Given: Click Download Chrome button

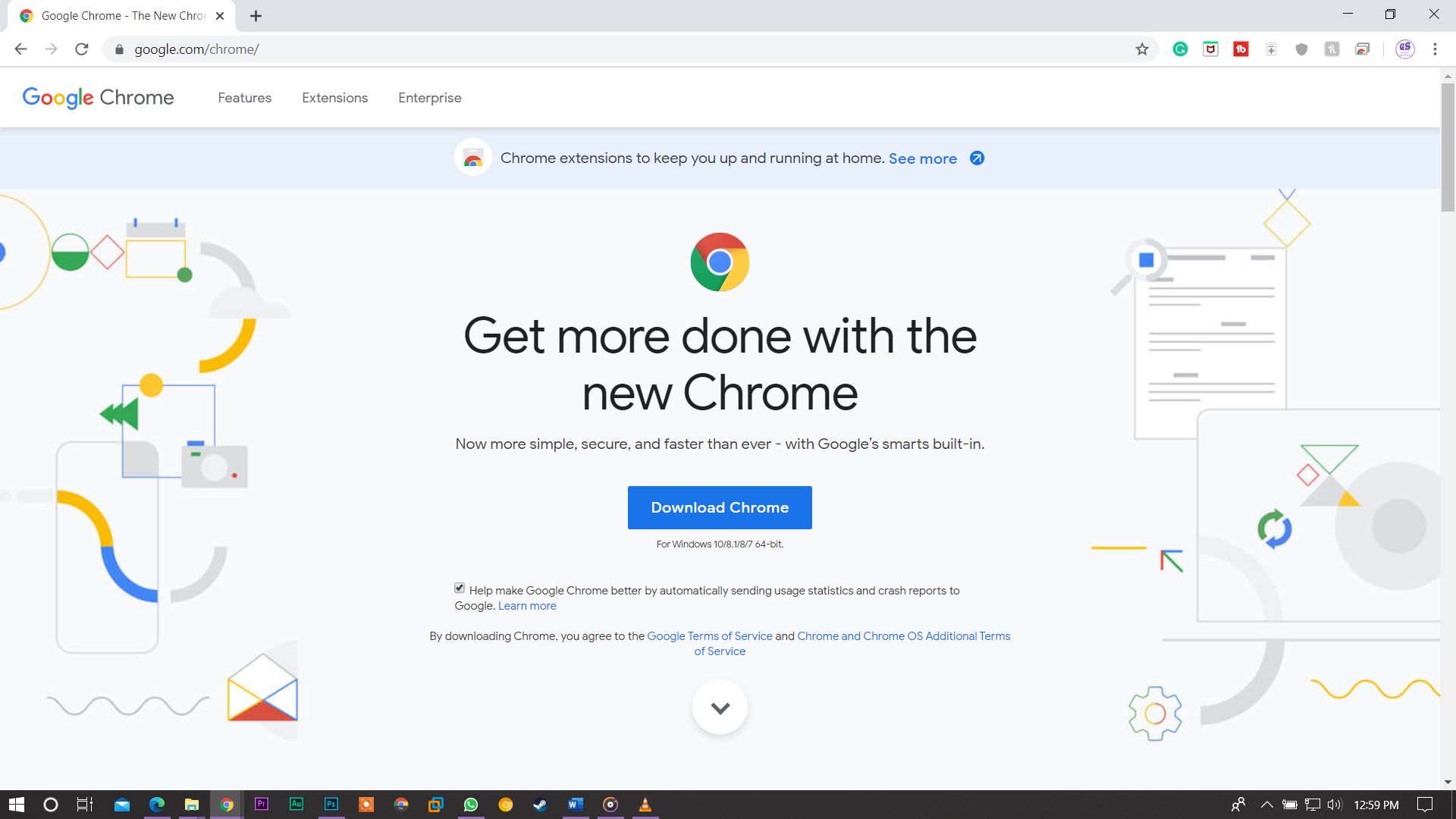Looking at the screenshot, I should (720, 507).
